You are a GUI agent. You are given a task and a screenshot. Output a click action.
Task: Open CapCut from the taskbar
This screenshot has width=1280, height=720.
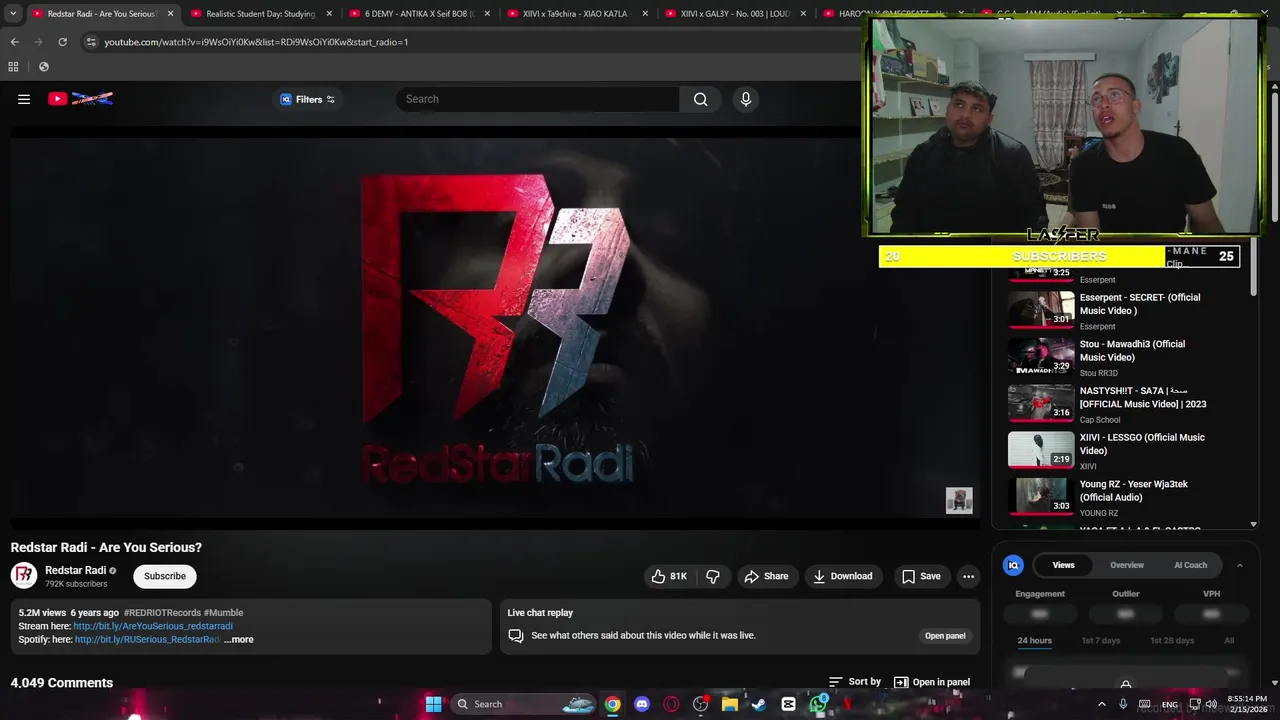(x=788, y=704)
